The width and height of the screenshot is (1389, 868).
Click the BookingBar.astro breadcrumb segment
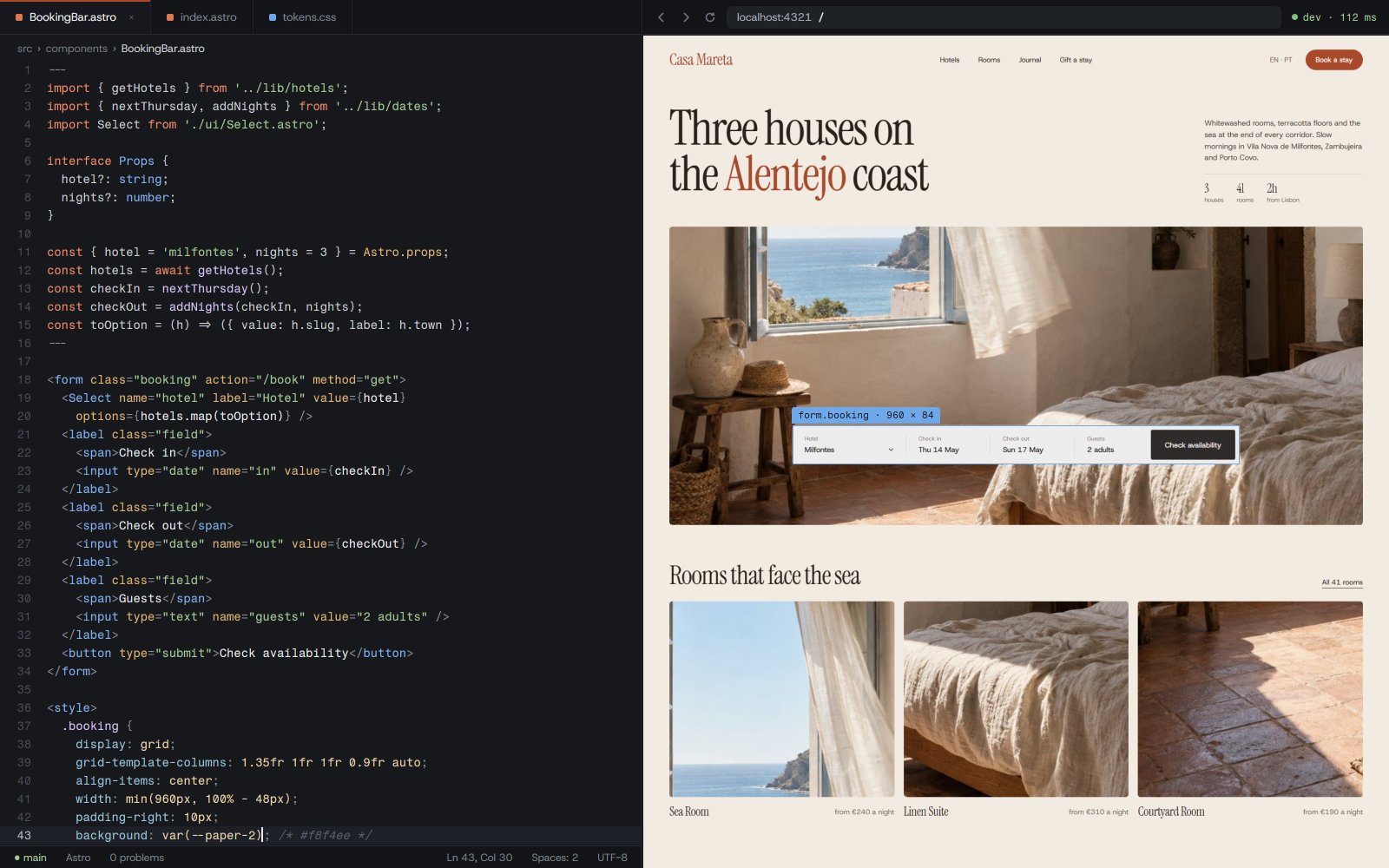(163, 49)
